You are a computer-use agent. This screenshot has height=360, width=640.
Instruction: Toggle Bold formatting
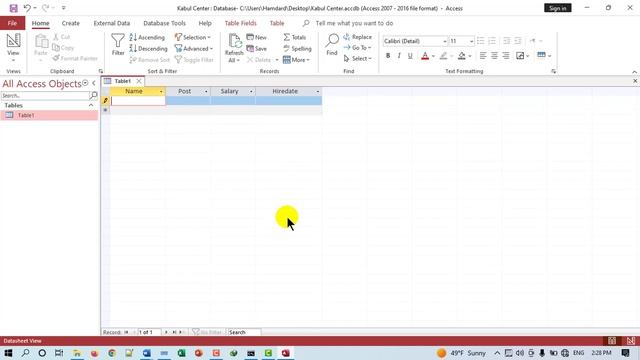[x=388, y=56]
